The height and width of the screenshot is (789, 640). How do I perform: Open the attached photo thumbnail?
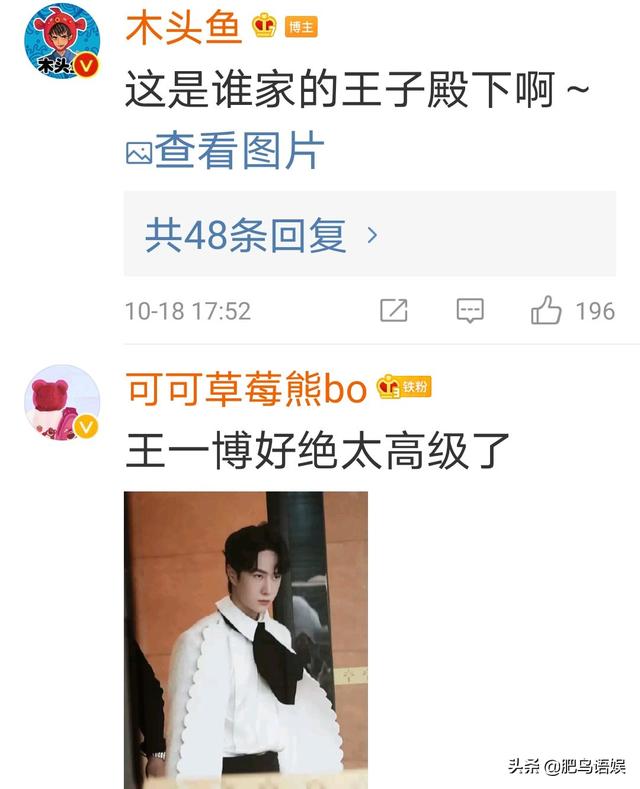point(246,640)
